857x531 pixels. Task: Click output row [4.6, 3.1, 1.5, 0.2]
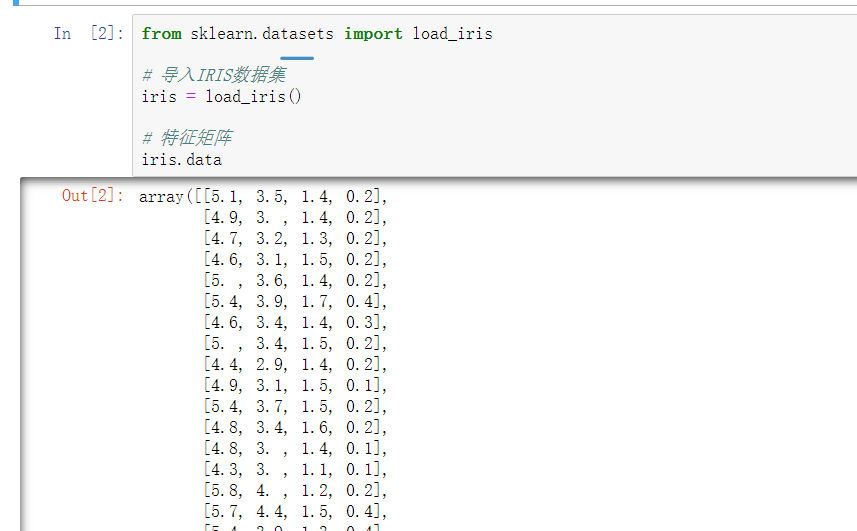coord(295,259)
